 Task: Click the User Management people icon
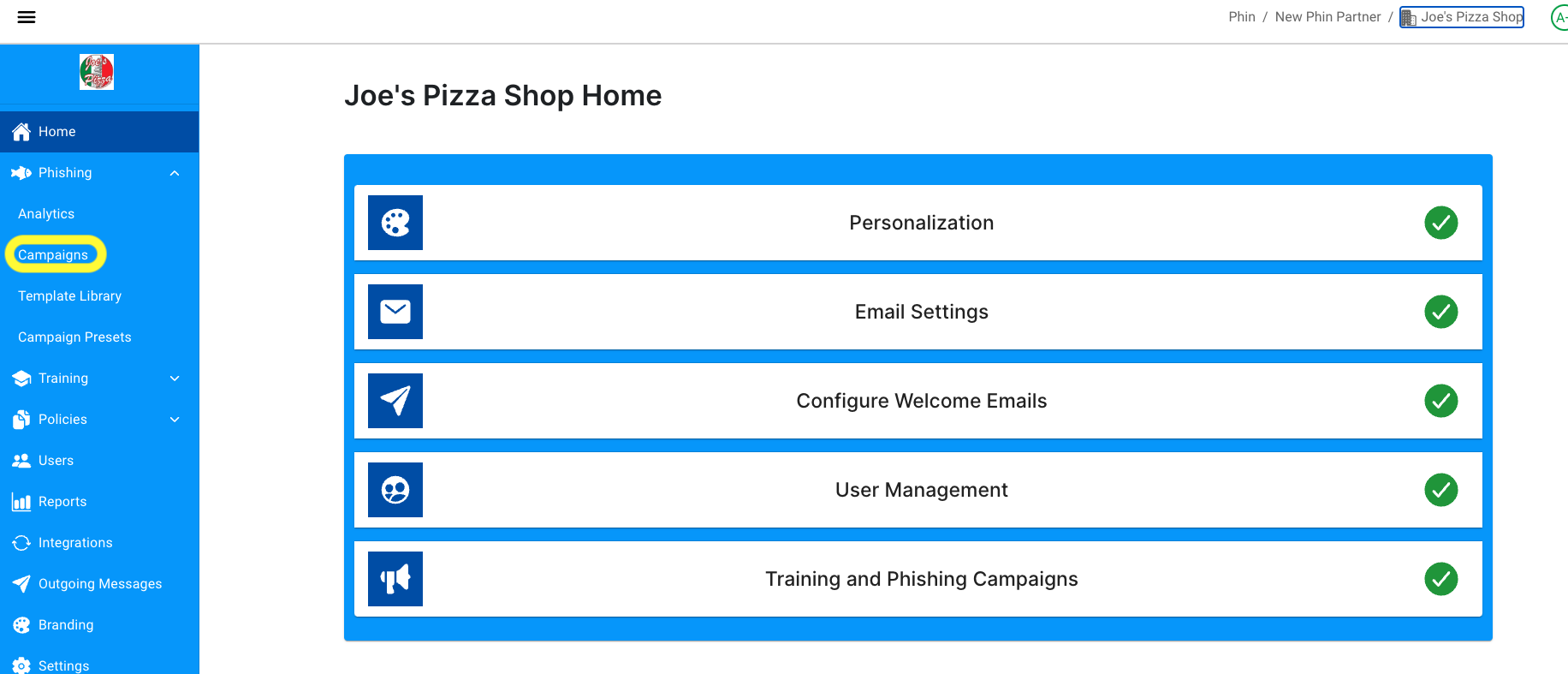click(x=395, y=490)
